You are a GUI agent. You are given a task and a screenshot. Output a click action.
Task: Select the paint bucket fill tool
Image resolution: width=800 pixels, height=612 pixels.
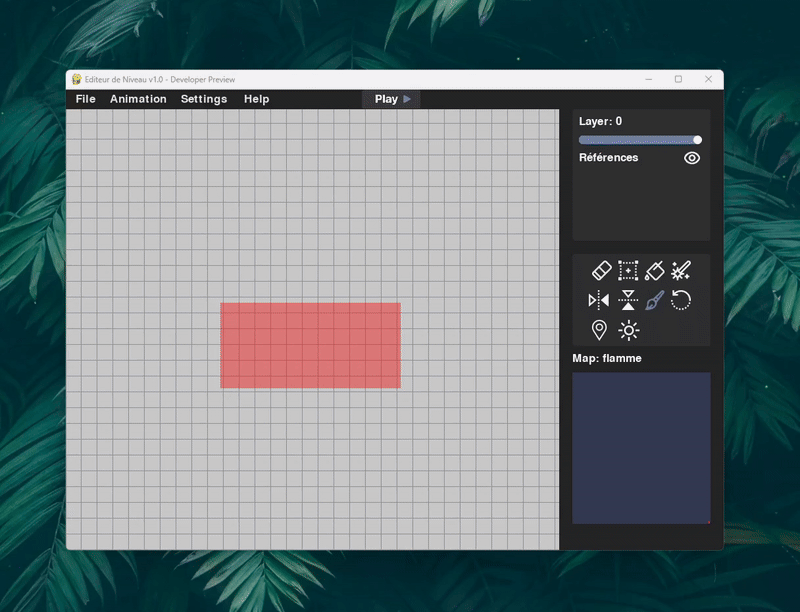(x=655, y=270)
